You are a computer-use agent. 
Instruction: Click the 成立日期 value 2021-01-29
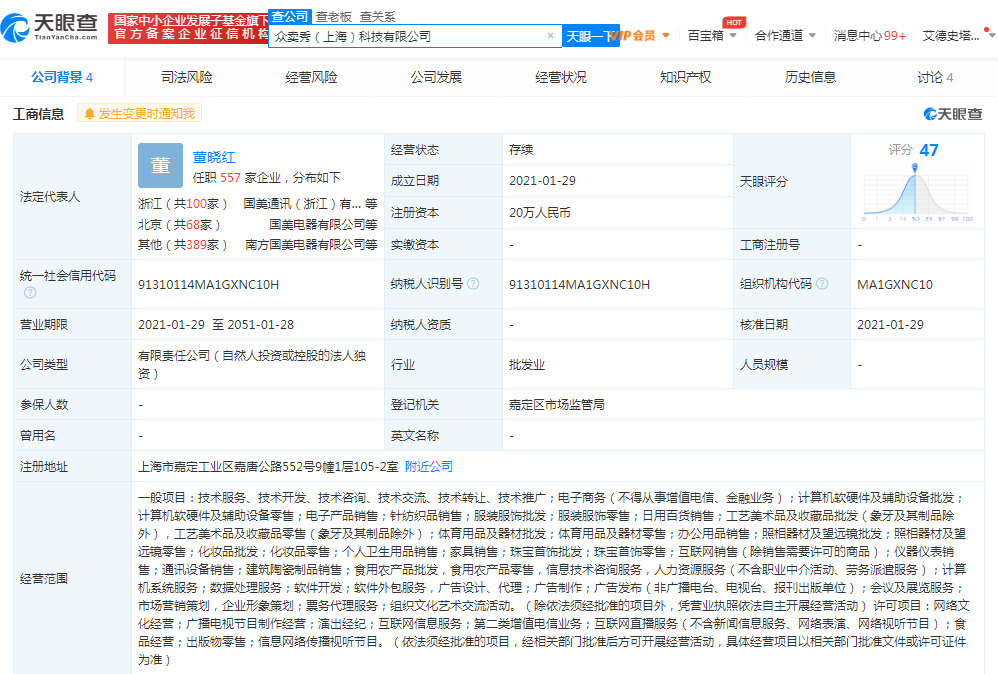click(x=542, y=181)
